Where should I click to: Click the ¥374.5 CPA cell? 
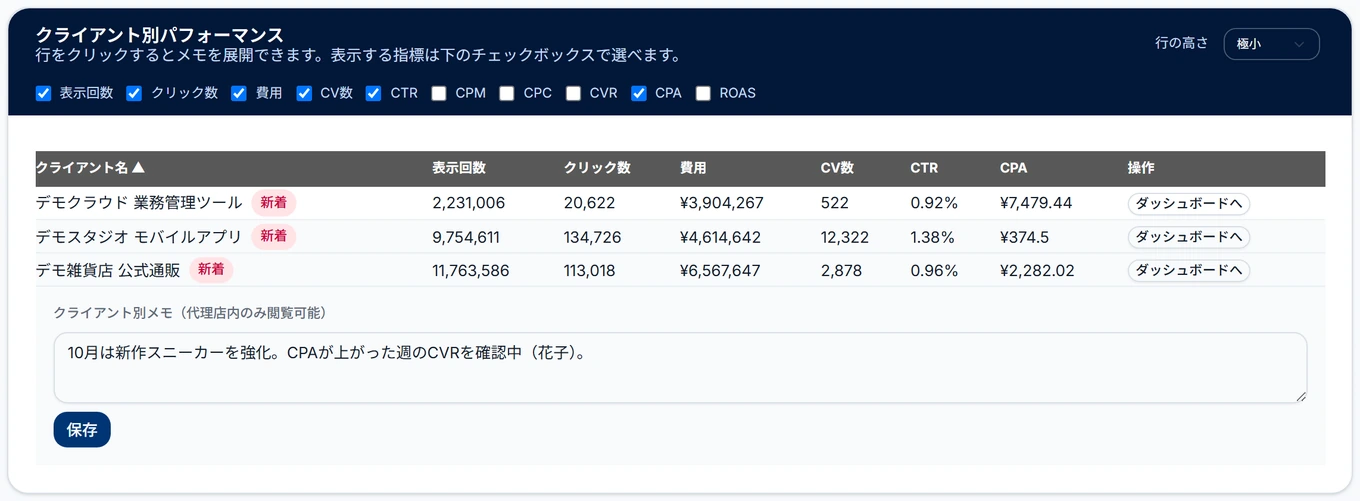(1024, 237)
